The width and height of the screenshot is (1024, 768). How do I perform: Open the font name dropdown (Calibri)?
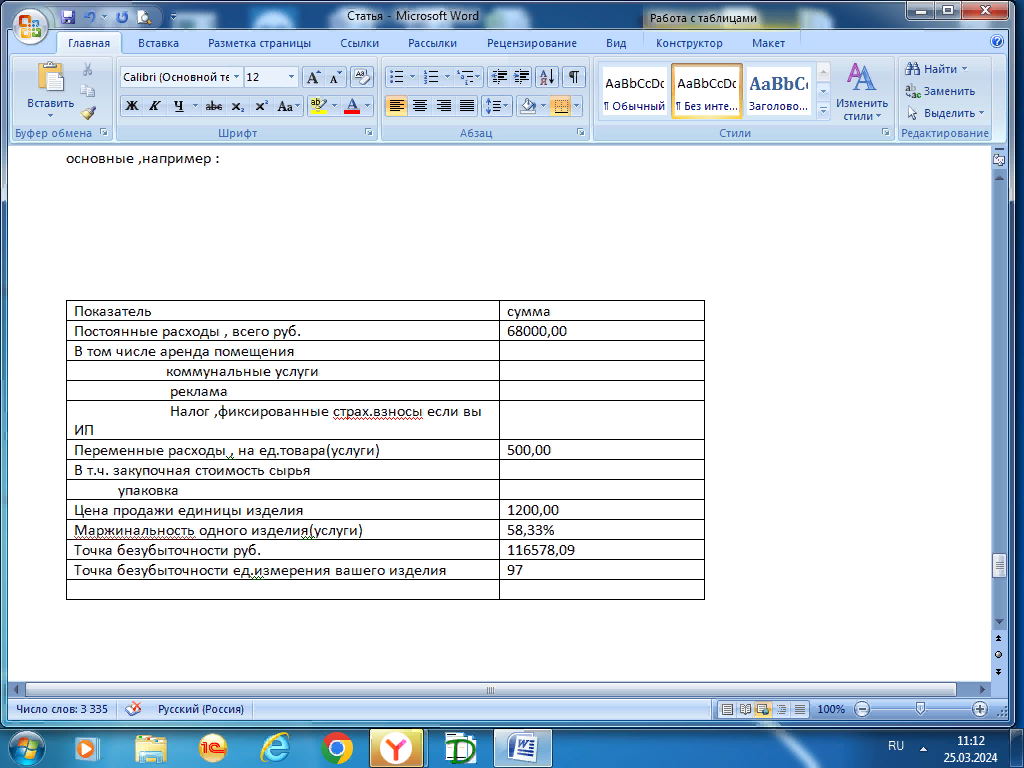point(236,77)
